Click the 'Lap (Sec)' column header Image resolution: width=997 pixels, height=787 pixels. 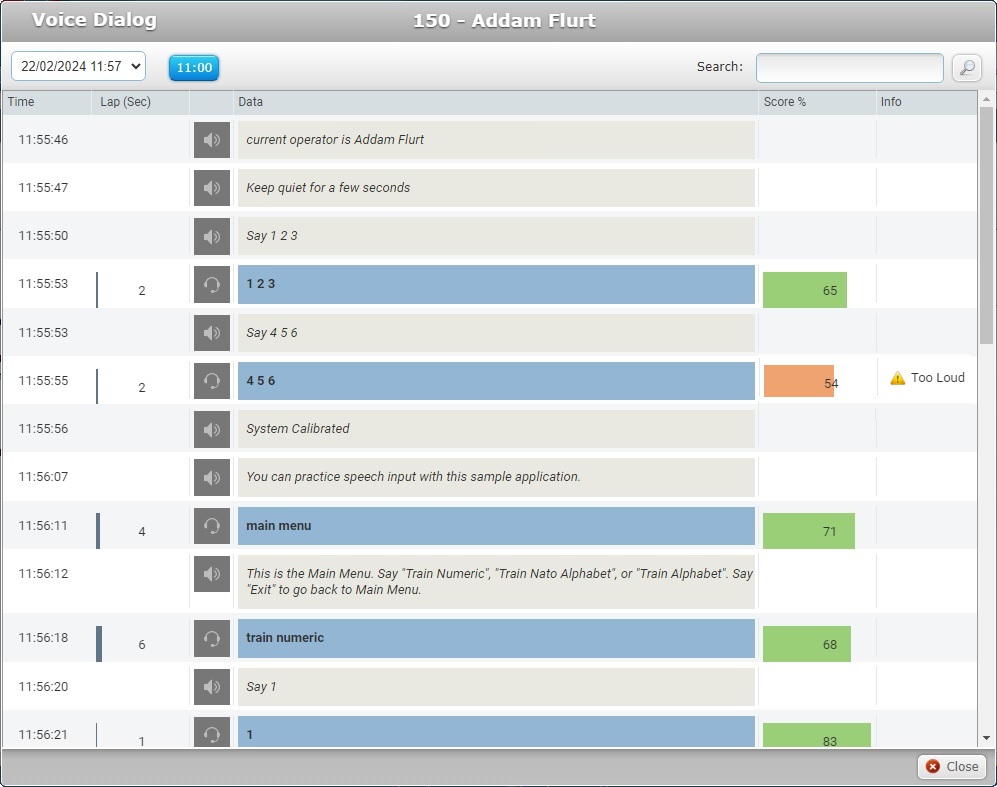pyautogui.click(x=126, y=102)
